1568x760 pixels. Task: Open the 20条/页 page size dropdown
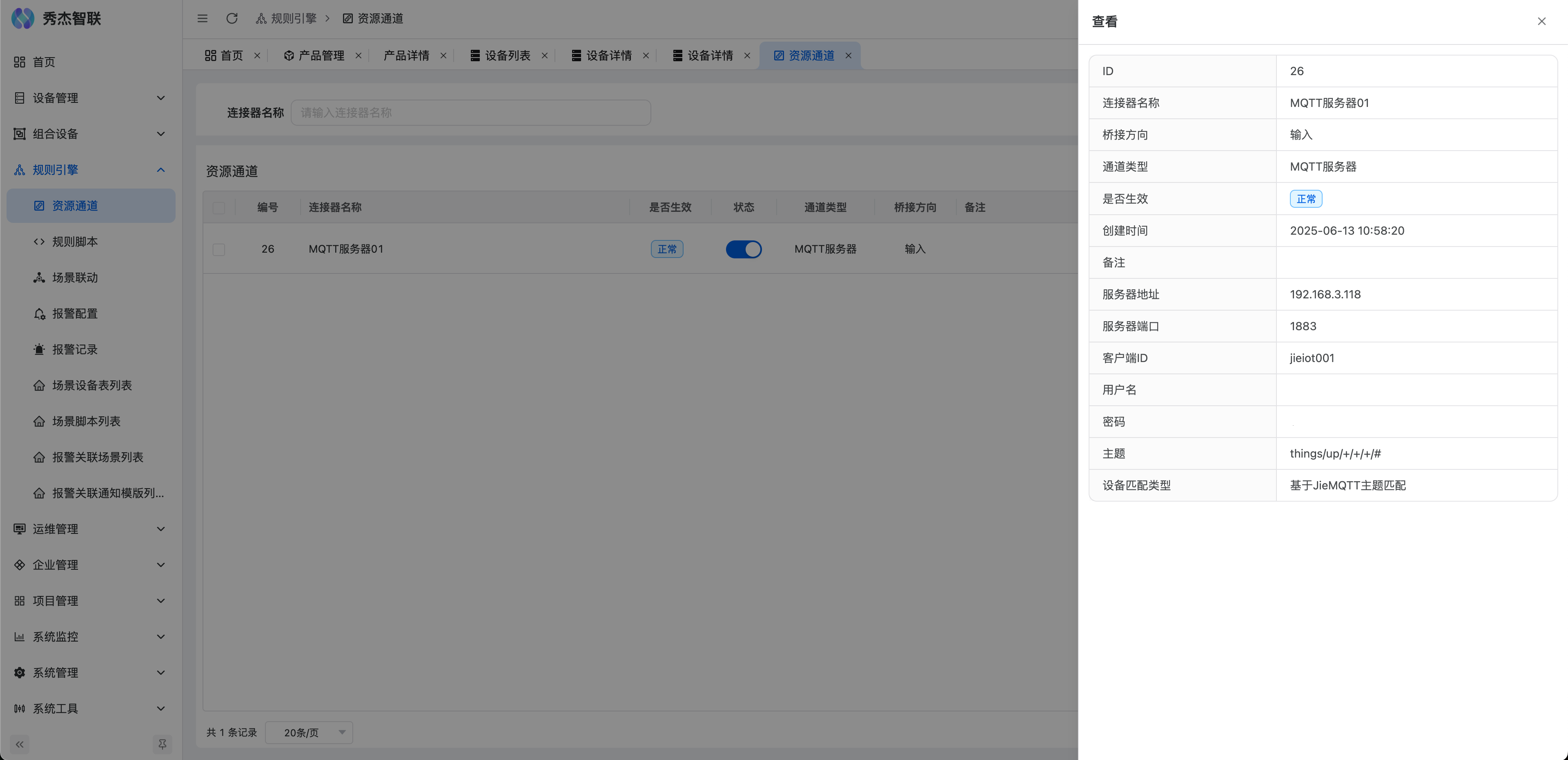[309, 733]
